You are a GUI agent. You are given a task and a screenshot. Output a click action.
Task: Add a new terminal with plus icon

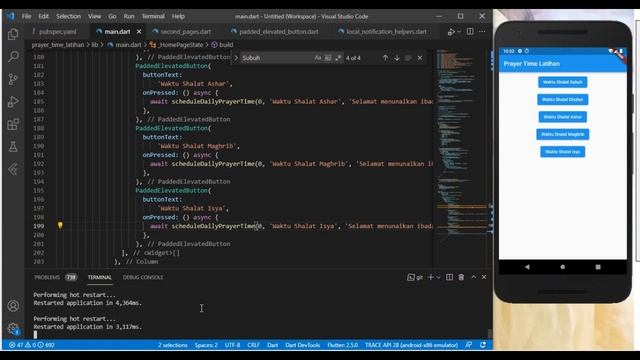(431, 277)
